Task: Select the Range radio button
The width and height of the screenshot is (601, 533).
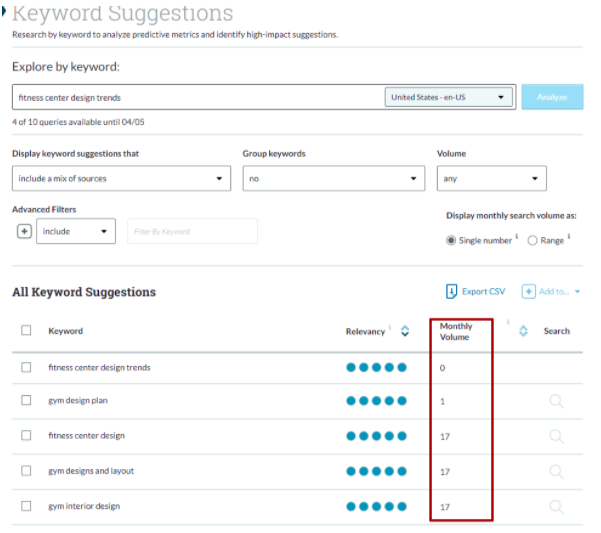Action: [x=532, y=240]
